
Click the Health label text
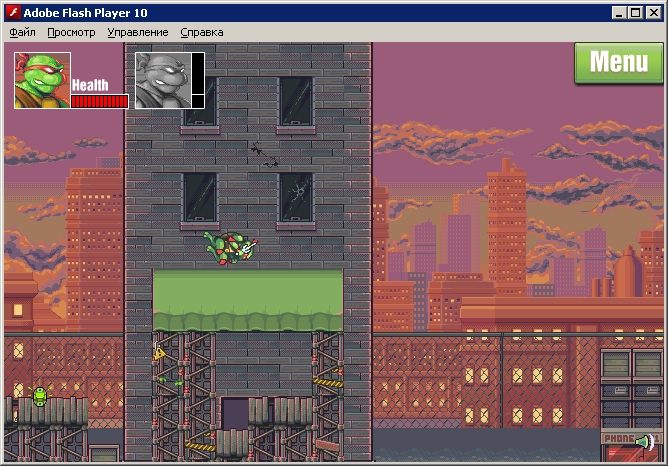tap(90, 85)
